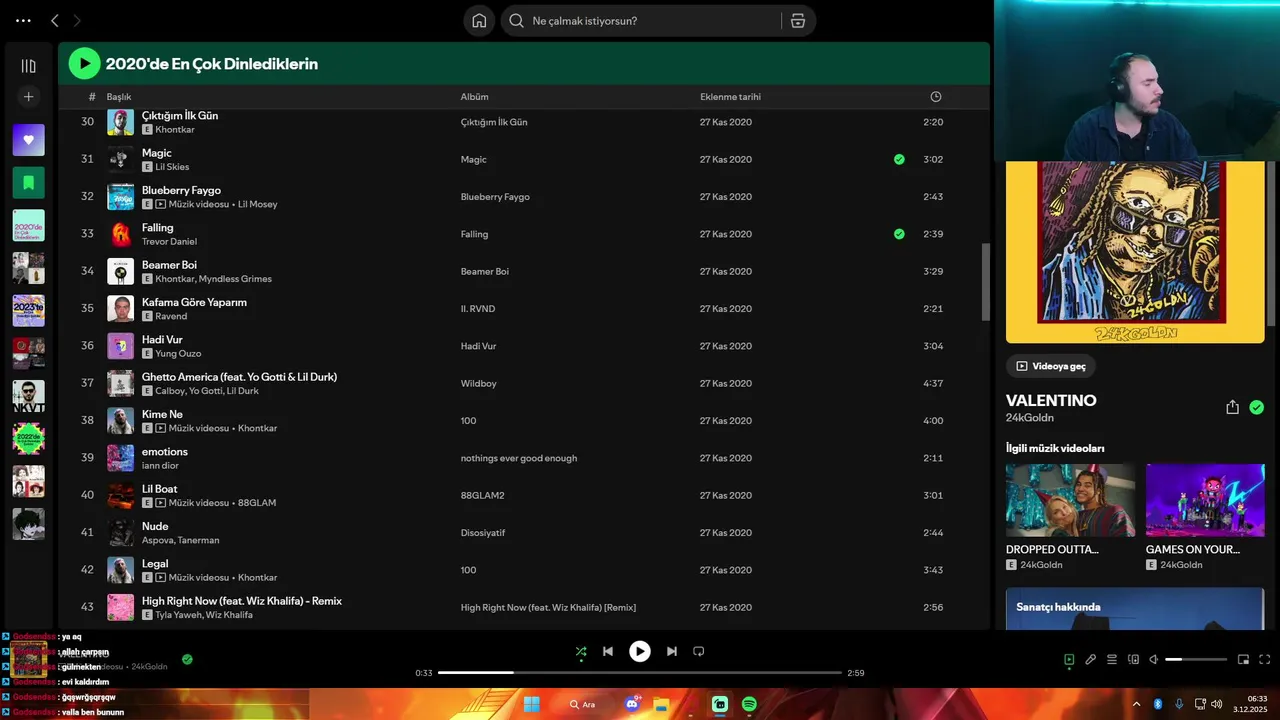
Task: Open Trevor Daniel artist link
Action: tap(169, 241)
